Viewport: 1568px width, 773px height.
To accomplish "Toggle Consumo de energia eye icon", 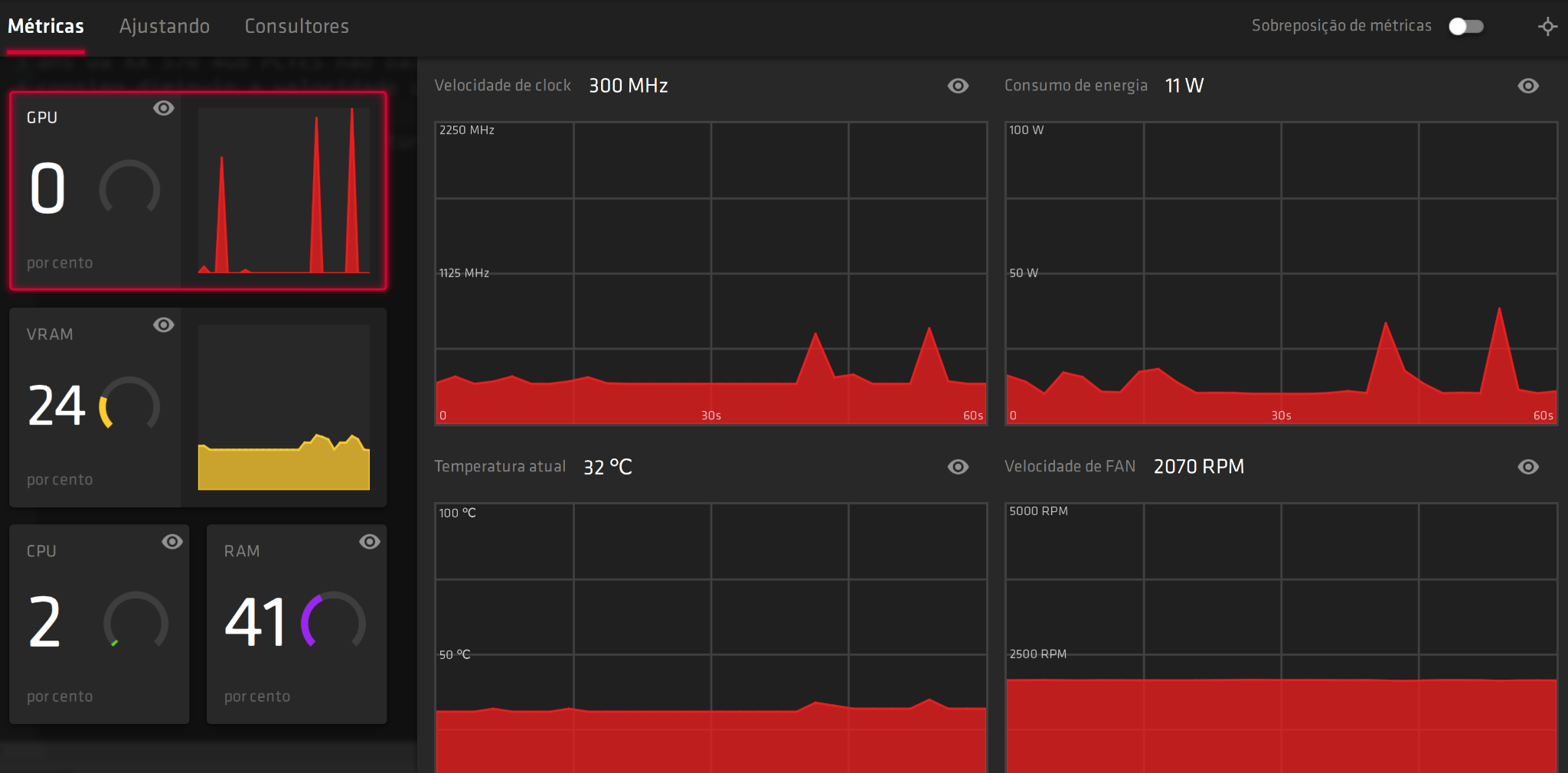I will point(1528,86).
